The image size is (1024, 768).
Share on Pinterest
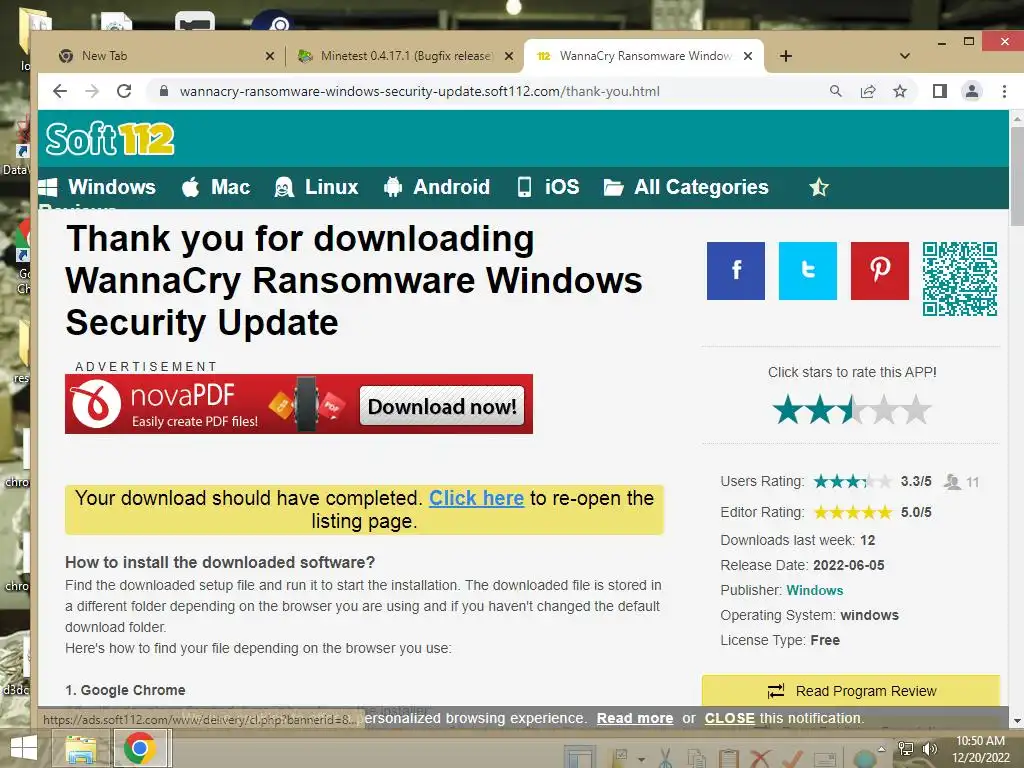pyautogui.click(x=880, y=271)
